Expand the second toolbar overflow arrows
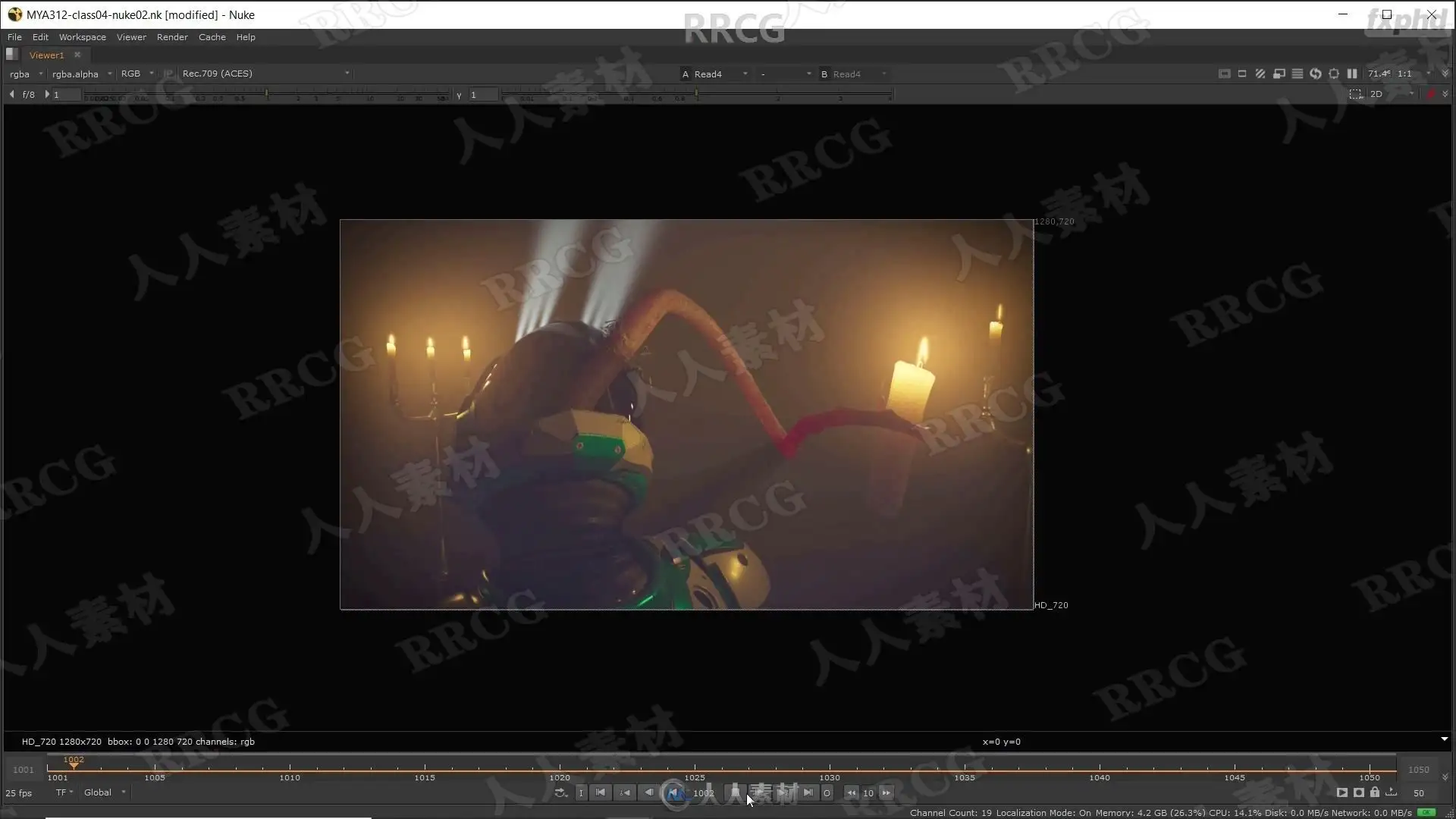Image resolution: width=1456 pixels, height=819 pixels. [1445, 94]
